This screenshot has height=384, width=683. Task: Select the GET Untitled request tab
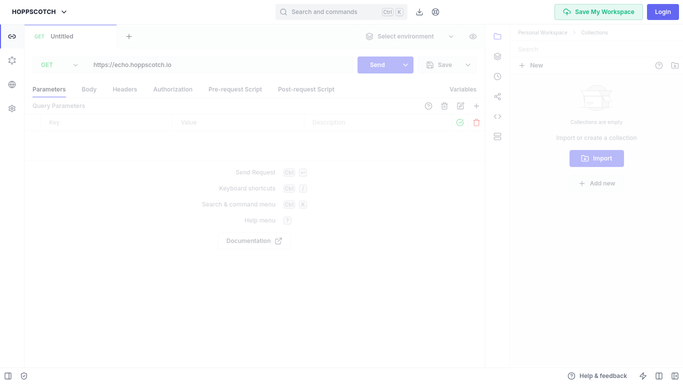[x=71, y=37]
